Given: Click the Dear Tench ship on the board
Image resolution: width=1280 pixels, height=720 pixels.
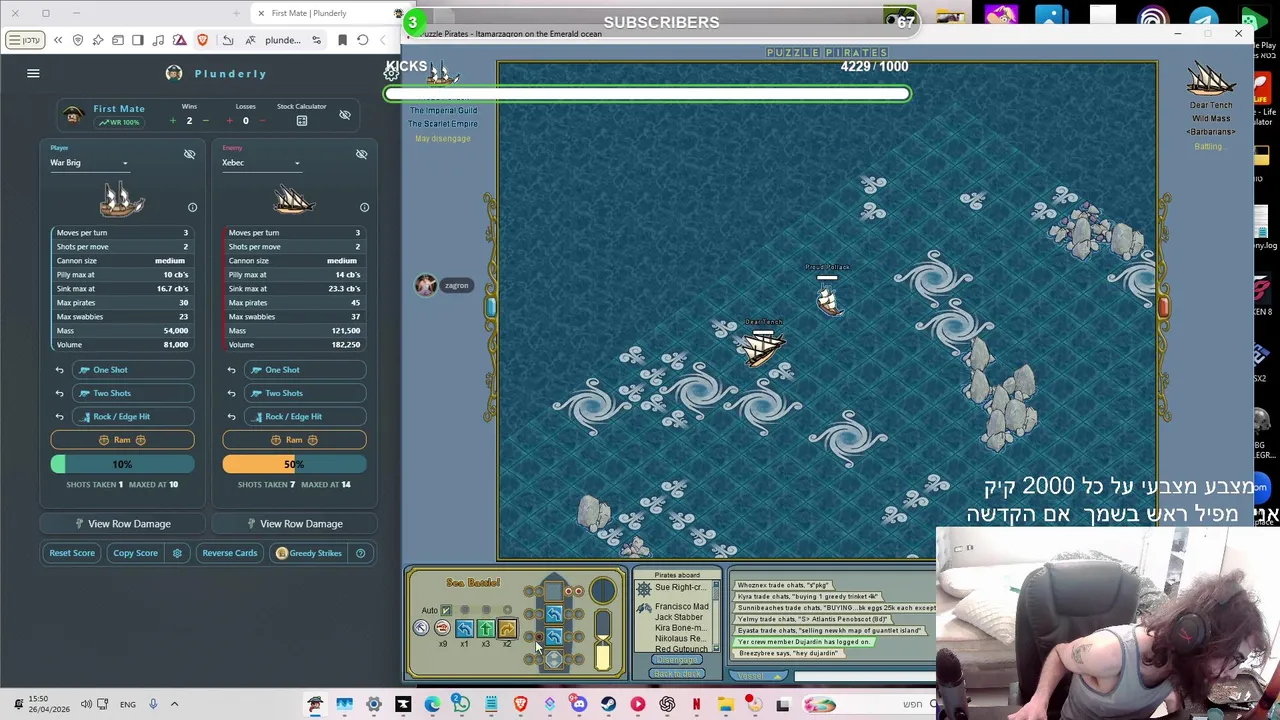Looking at the screenshot, I should (762, 347).
